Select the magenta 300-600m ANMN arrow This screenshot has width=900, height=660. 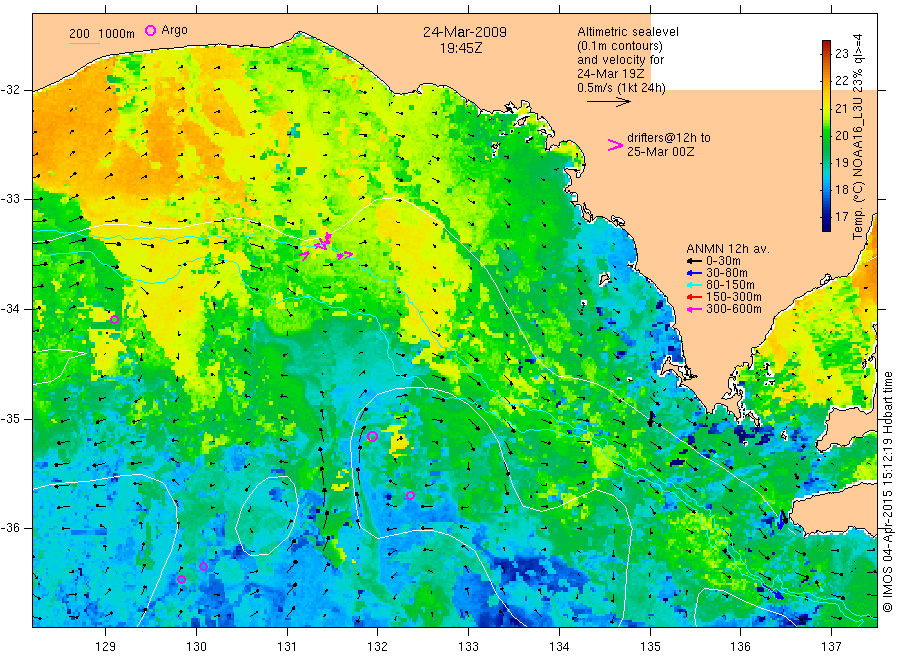[695, 309]
